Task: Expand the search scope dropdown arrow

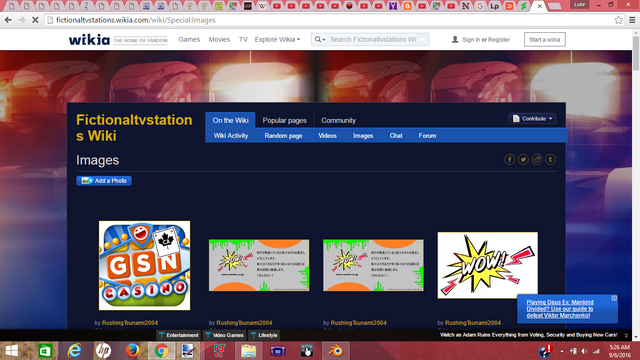Action: (x=320, y=40)
